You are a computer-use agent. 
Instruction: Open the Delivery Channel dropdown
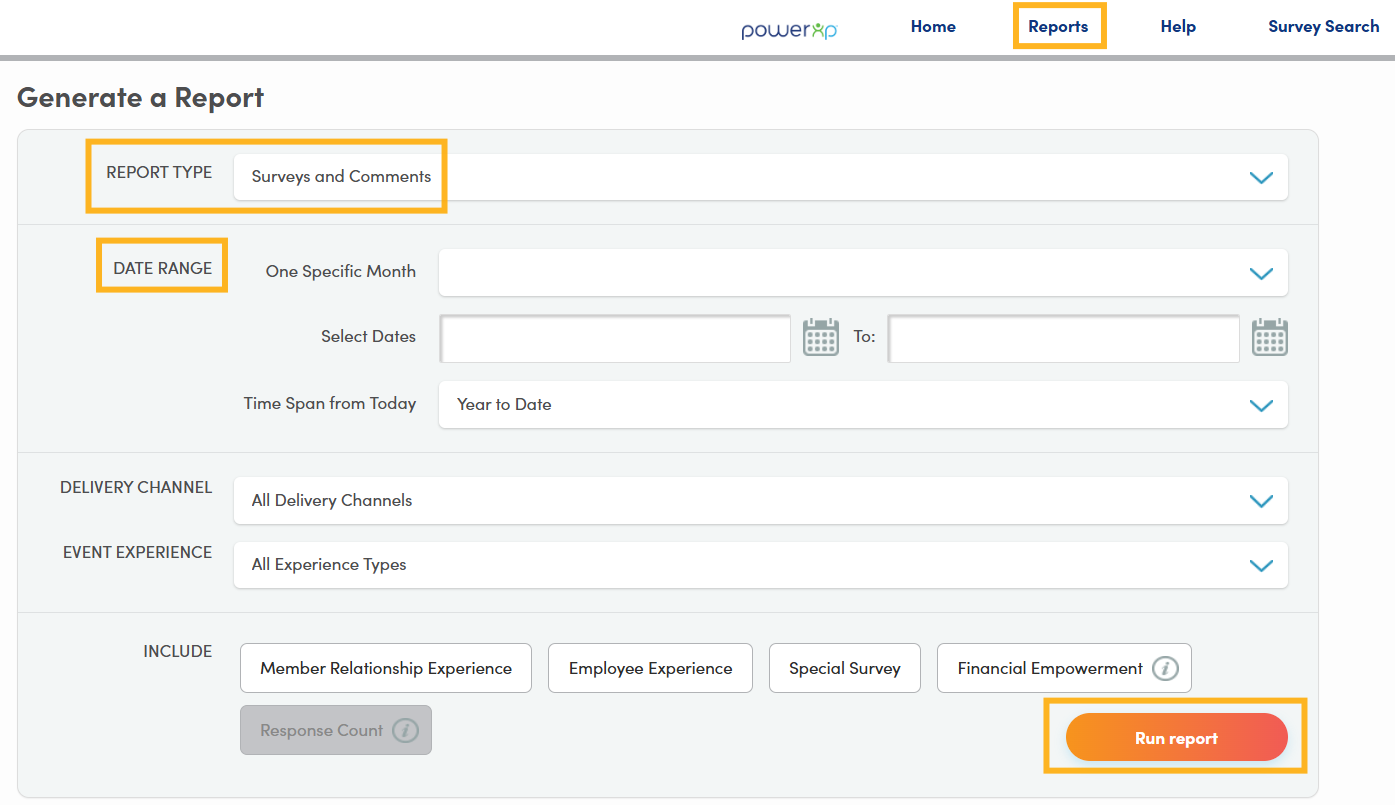click(1260, 501)
